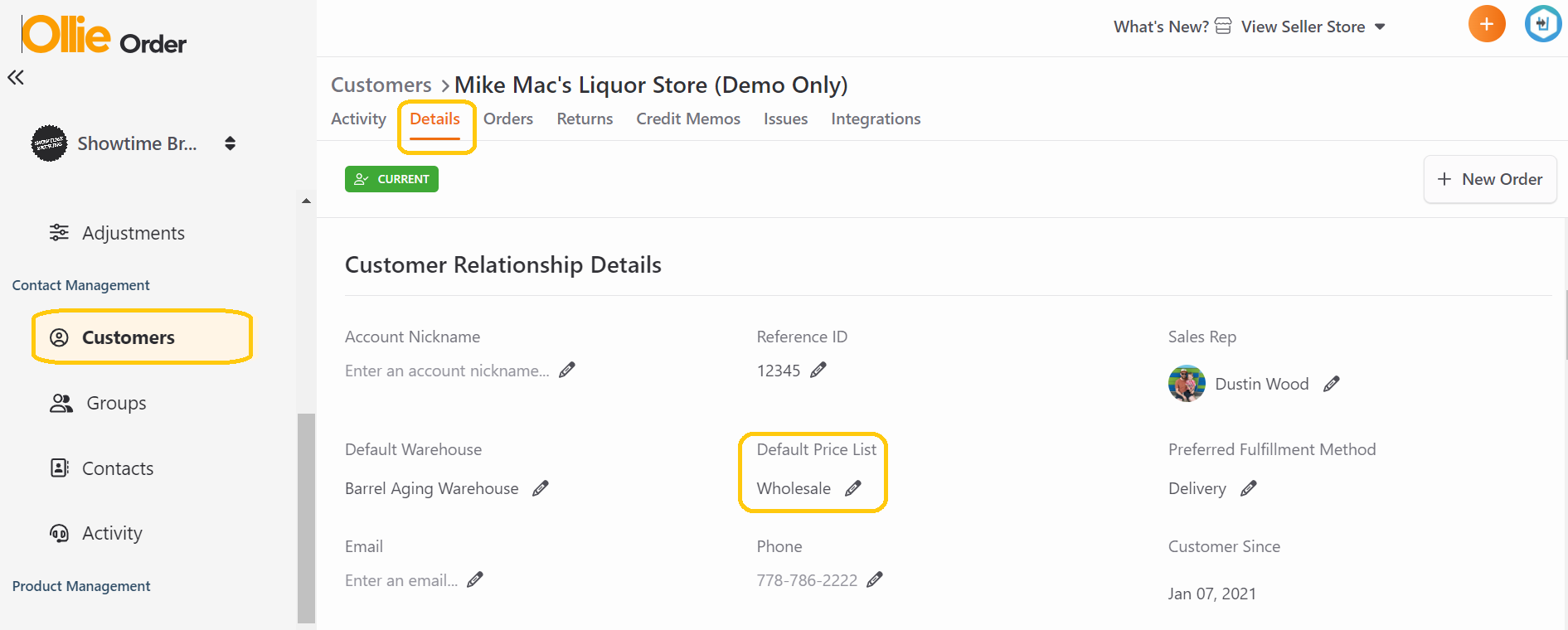The height and width of the screenshot is (630, 1568).
Task: Open Customers in the sidebar
Action: click(142, 337)
